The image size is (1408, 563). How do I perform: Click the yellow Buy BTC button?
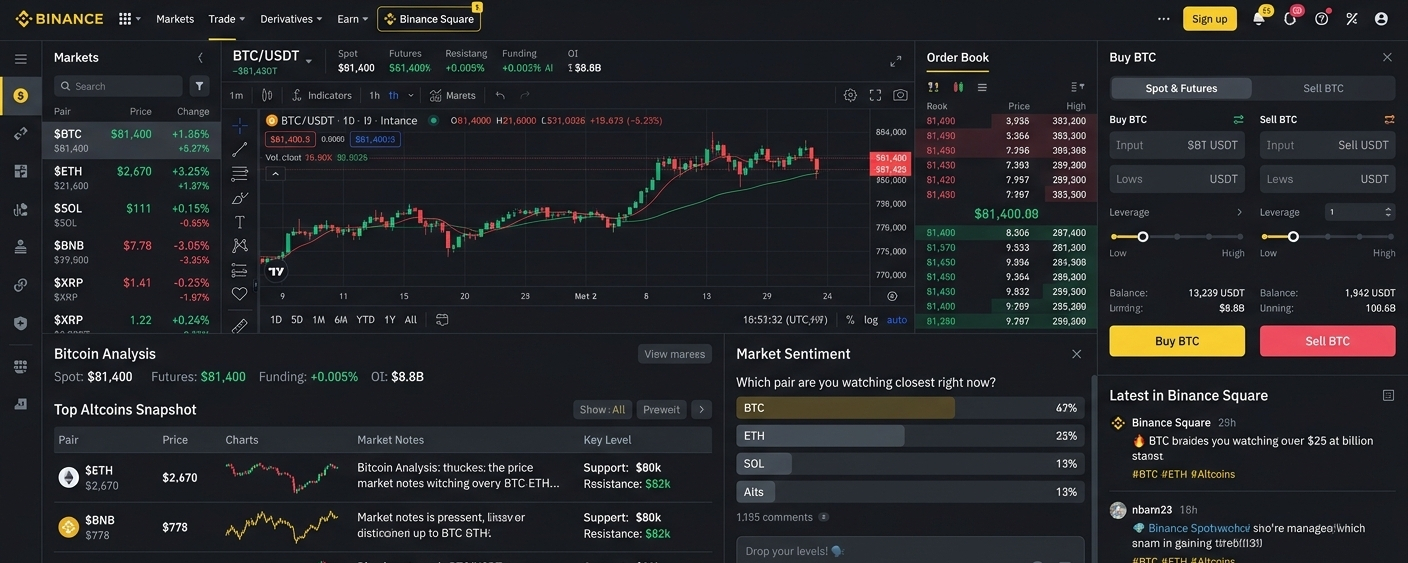click(x=1177, y=341)
